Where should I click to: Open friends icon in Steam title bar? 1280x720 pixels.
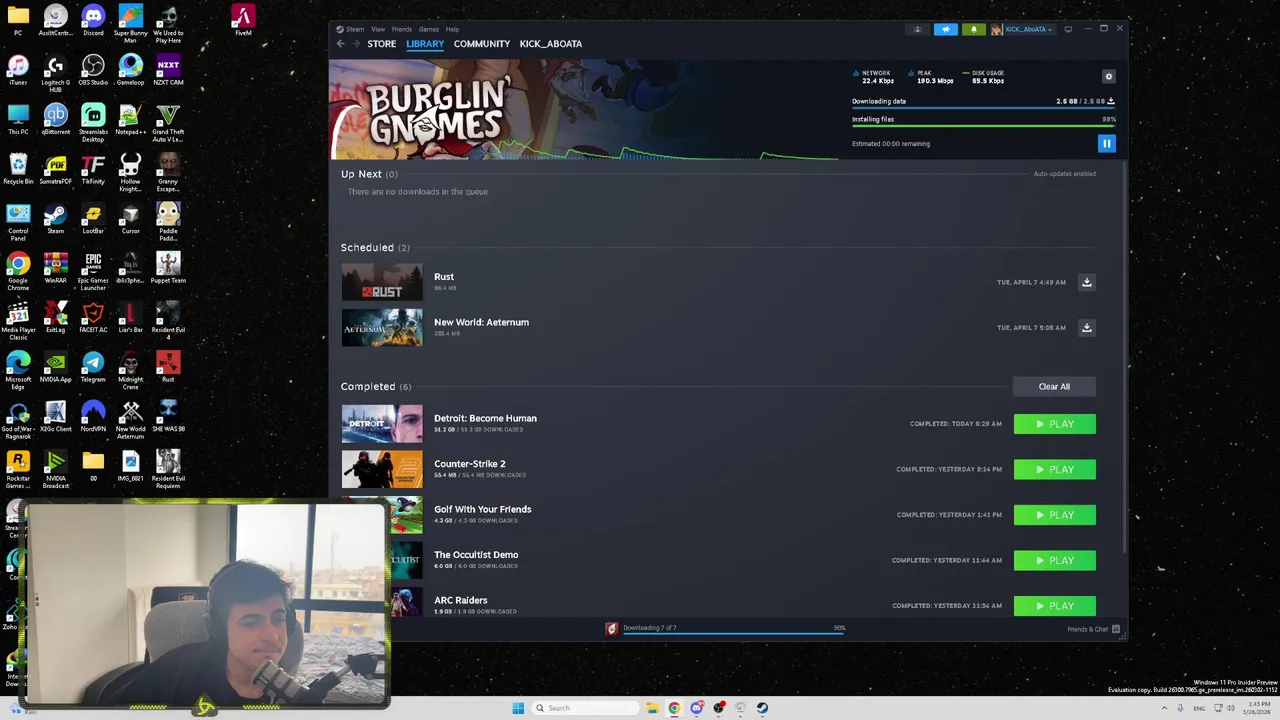coord(917,29)
